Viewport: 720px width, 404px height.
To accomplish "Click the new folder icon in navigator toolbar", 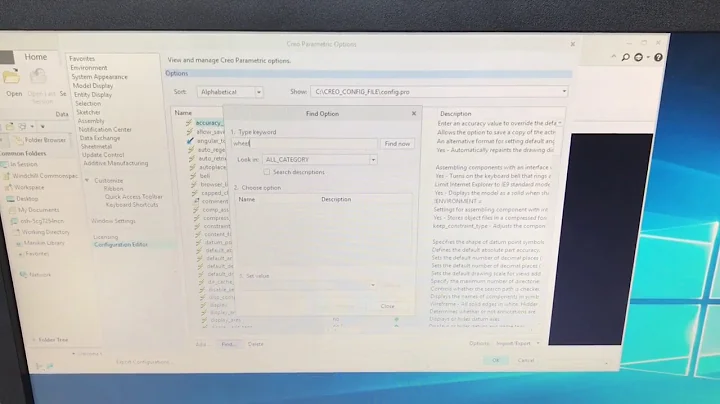I will [x=10, y=126].
